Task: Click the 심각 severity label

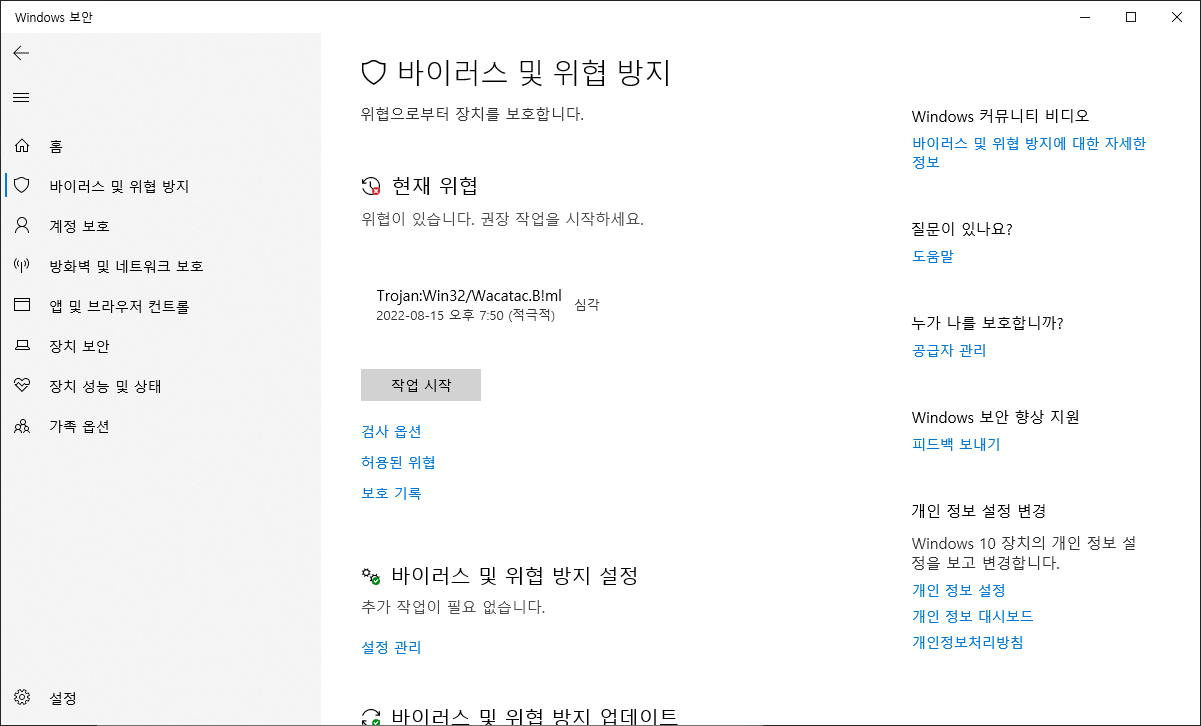Action: [587, 305]
